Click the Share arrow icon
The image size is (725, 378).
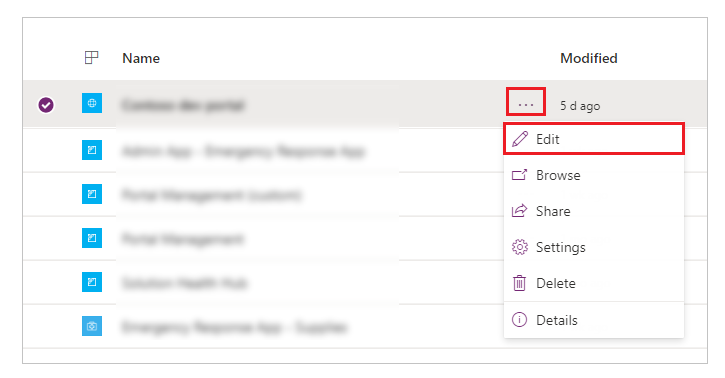pos(519,211)
